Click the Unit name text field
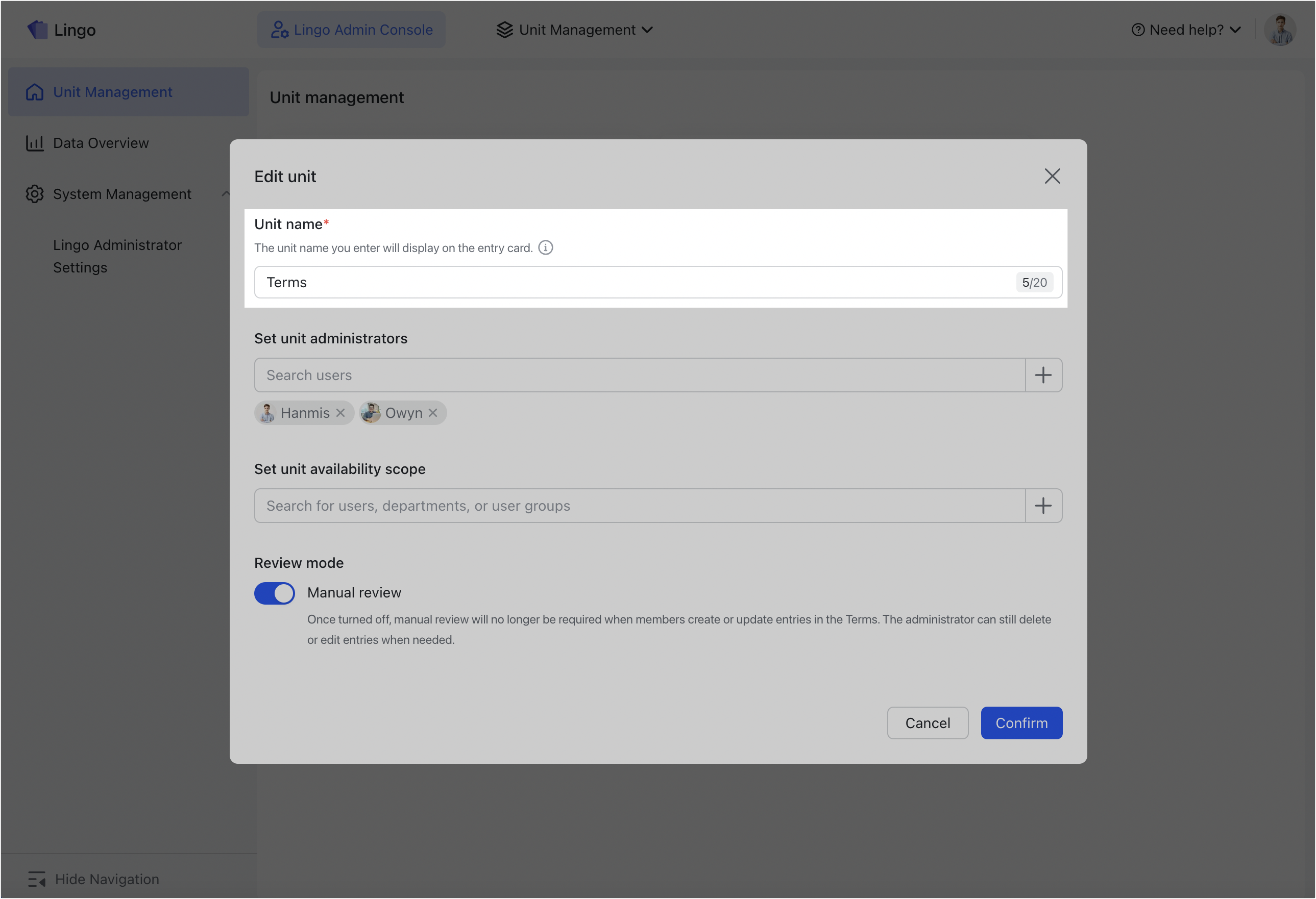Screen dimensions: 1316x899 coord(657,282)
